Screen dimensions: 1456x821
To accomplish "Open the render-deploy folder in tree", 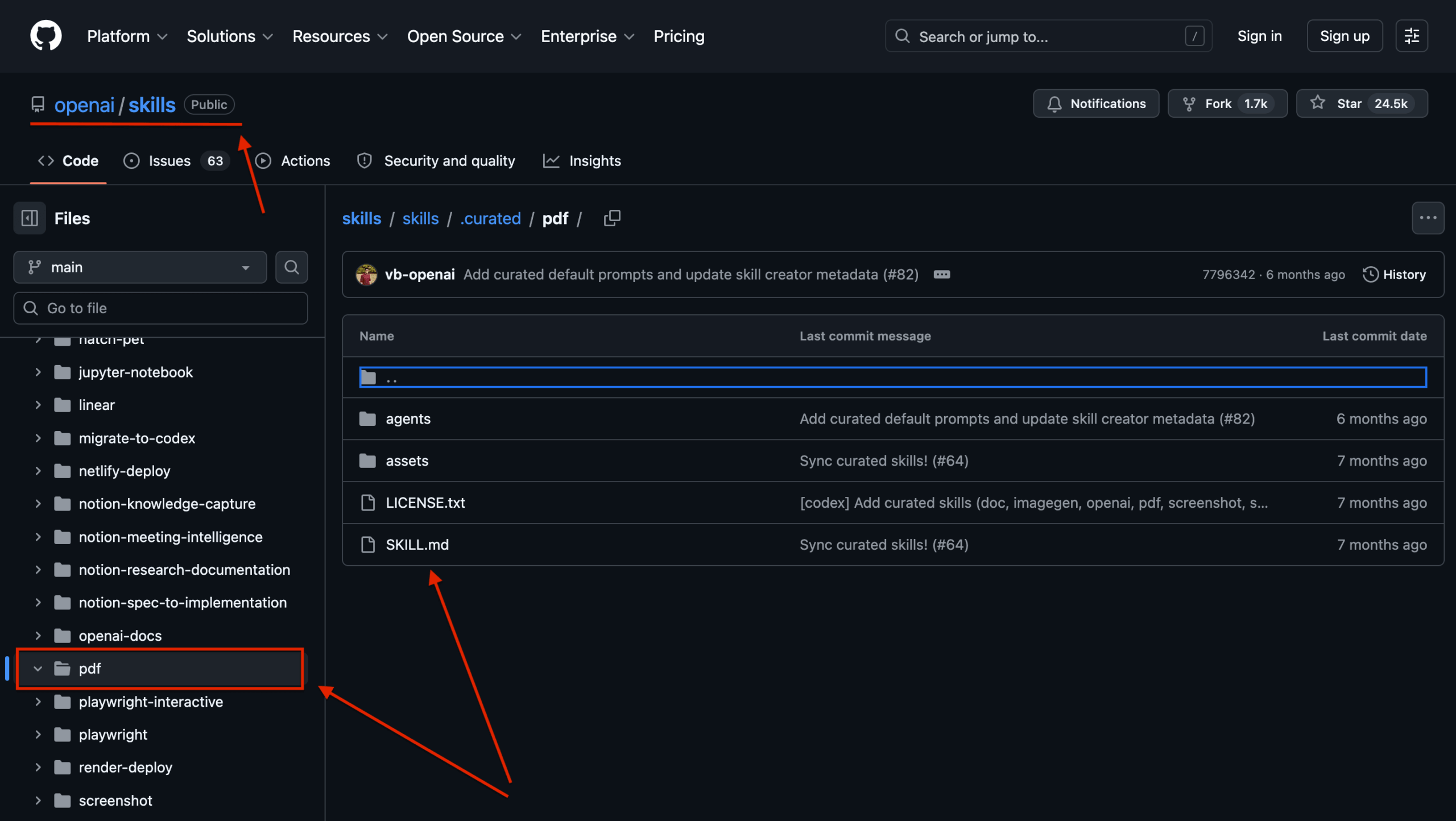I will 125,768.
